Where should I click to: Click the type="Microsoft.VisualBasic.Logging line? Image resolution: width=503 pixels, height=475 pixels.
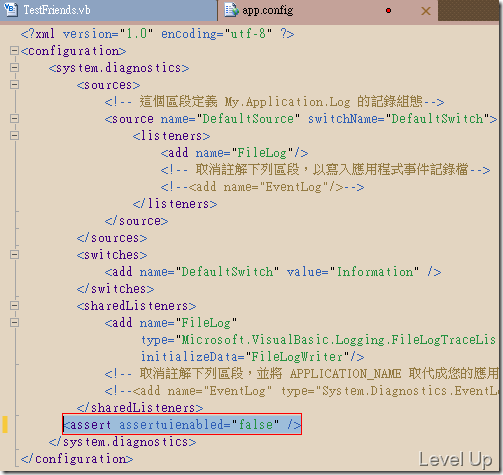click(318, 340)
